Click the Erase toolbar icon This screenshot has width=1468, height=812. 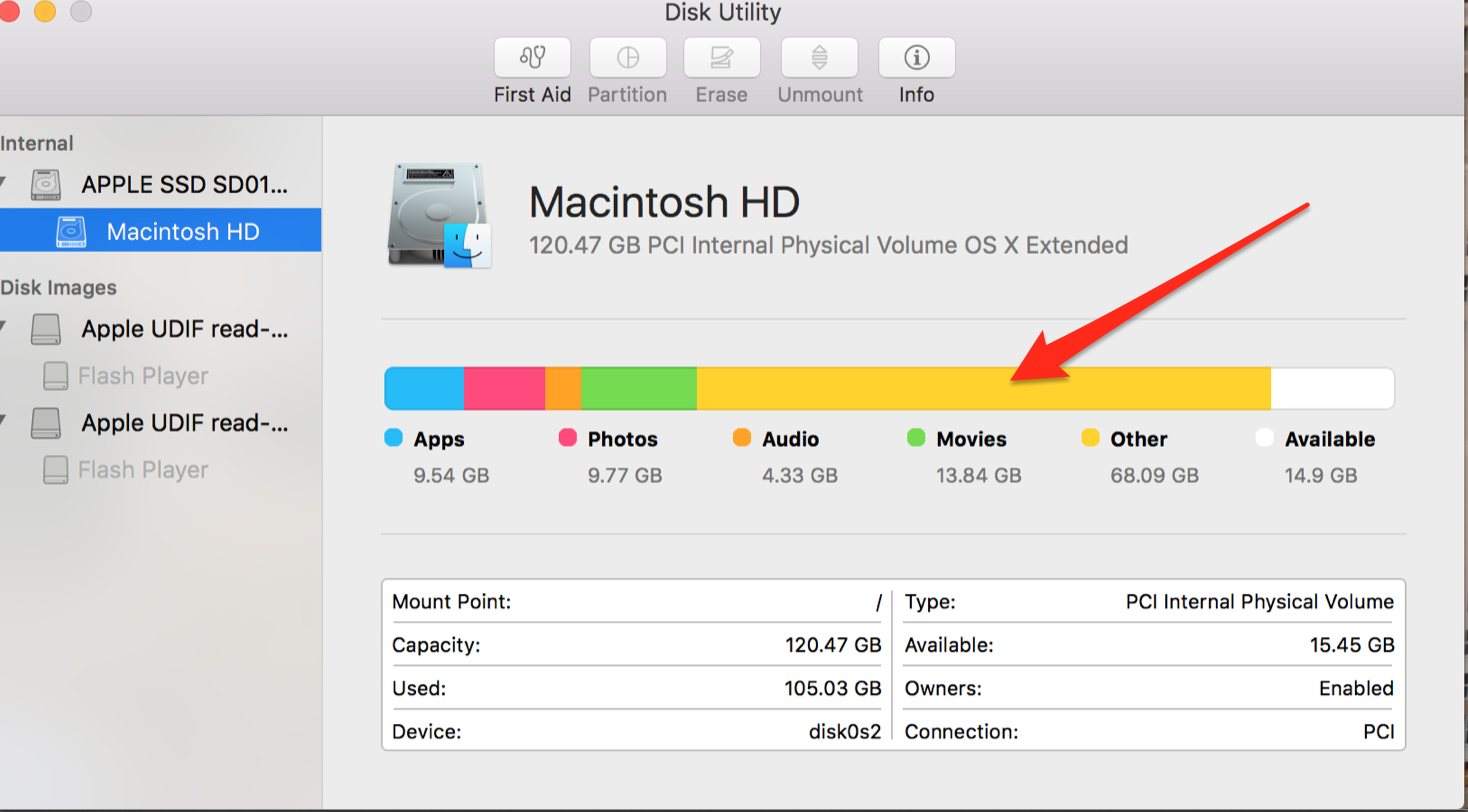pos(722,58)
